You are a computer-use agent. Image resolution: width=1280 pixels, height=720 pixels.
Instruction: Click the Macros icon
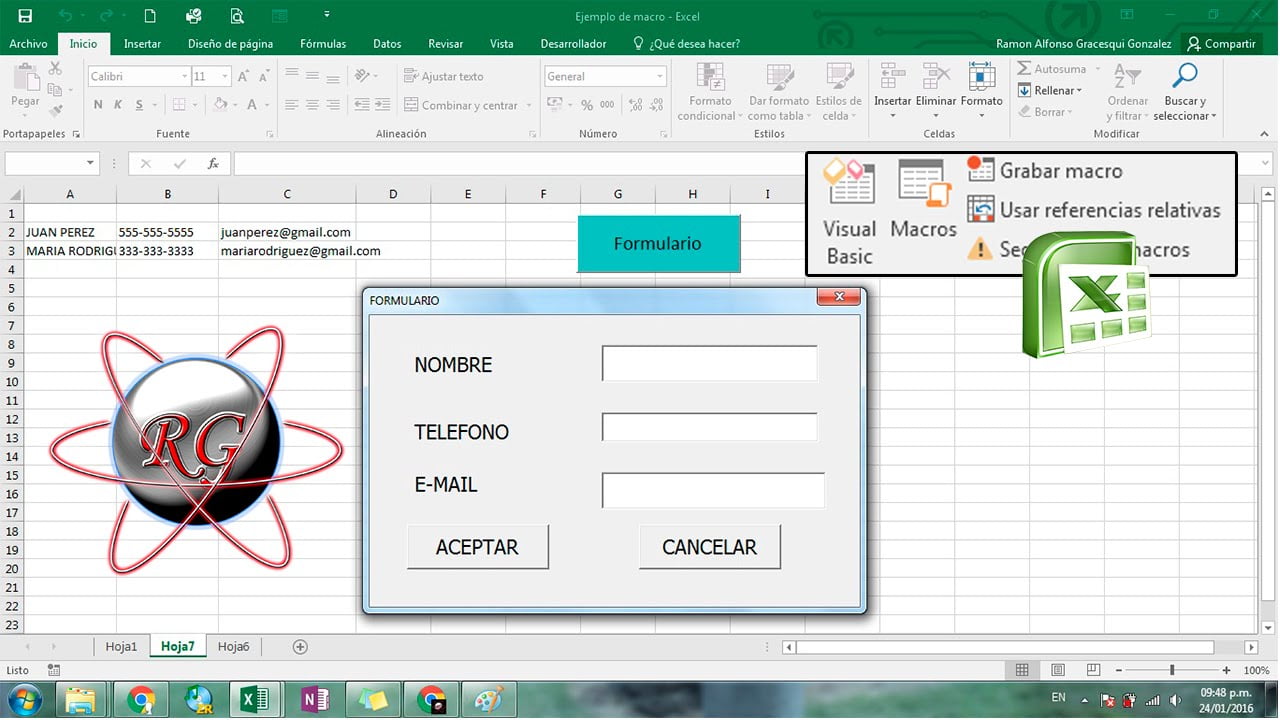pyautogui.click(x=924, y=183)
